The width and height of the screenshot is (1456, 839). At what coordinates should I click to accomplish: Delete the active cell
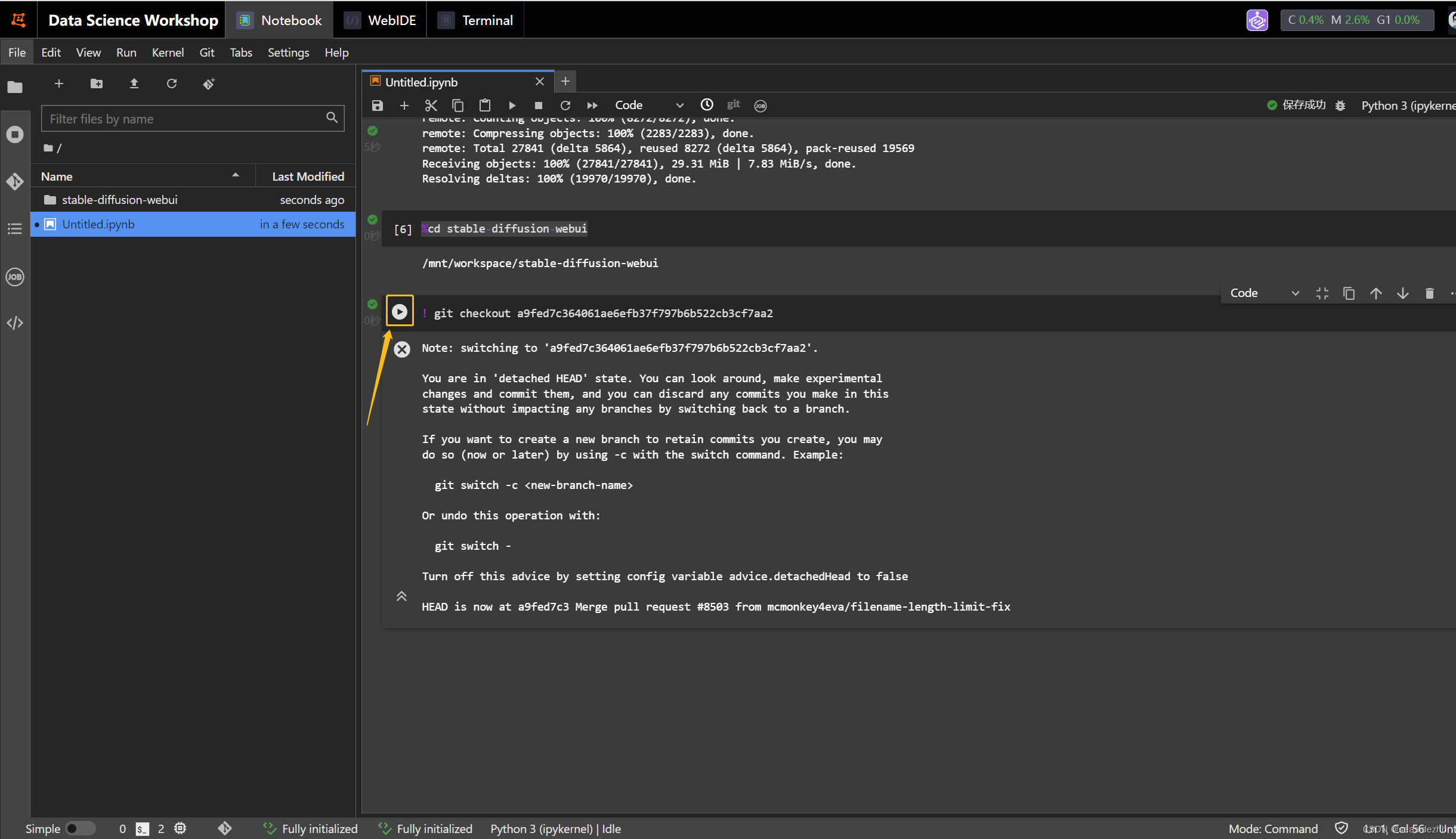tap(1430, 293)
